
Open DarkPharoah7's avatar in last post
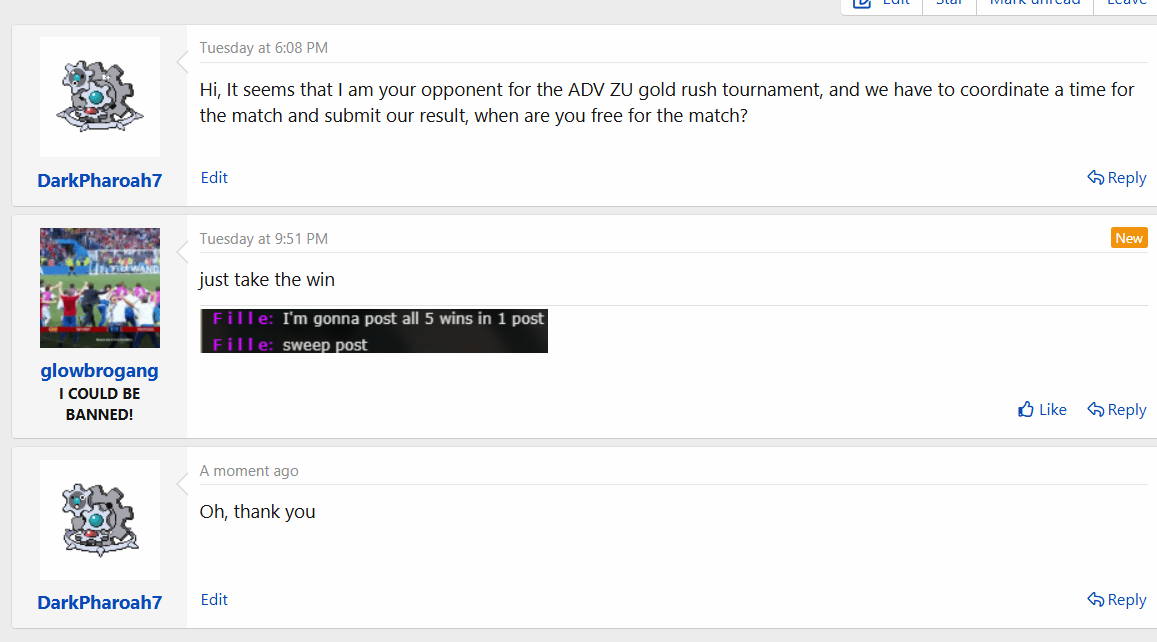(99, 520)
